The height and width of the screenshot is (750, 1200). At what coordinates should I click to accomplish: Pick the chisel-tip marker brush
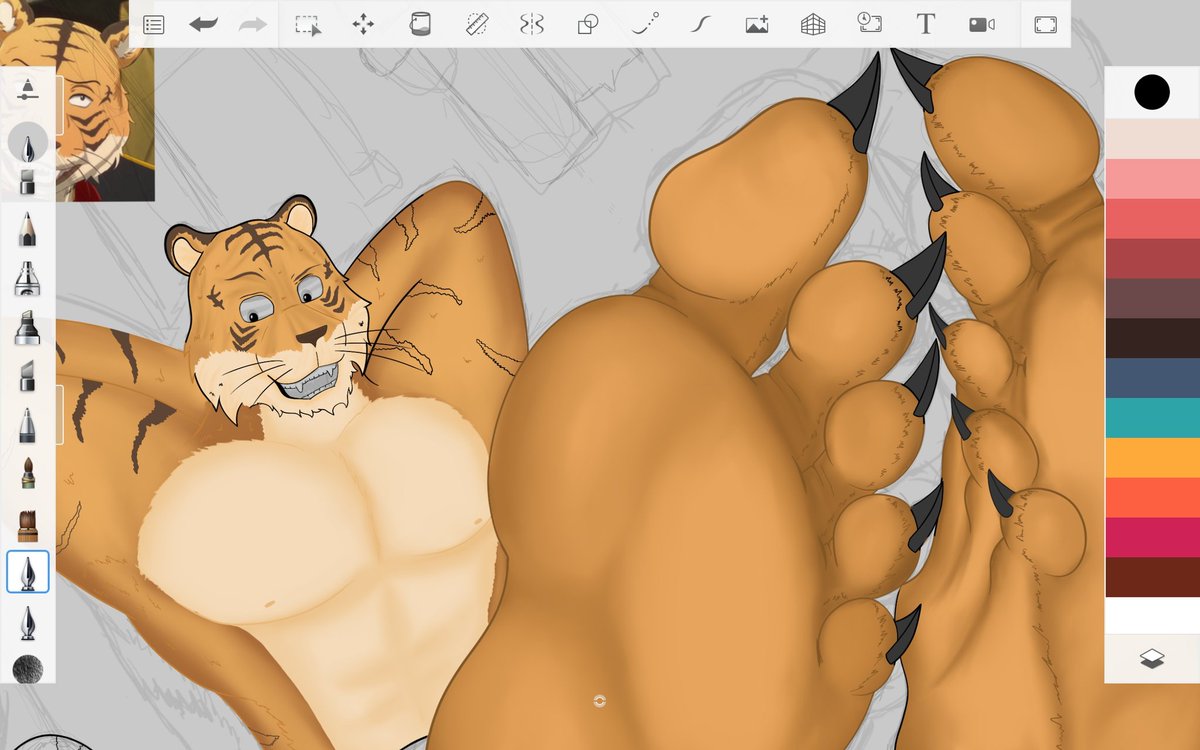click(x=28, y=376)
